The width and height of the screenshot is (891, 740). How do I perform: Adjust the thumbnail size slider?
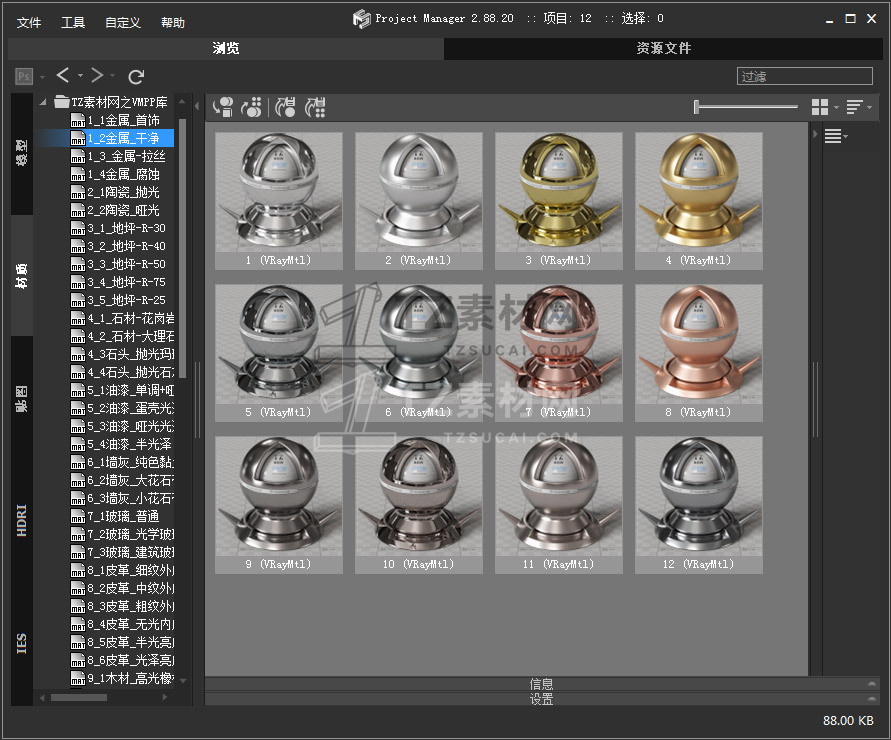[x=698, y=107]
